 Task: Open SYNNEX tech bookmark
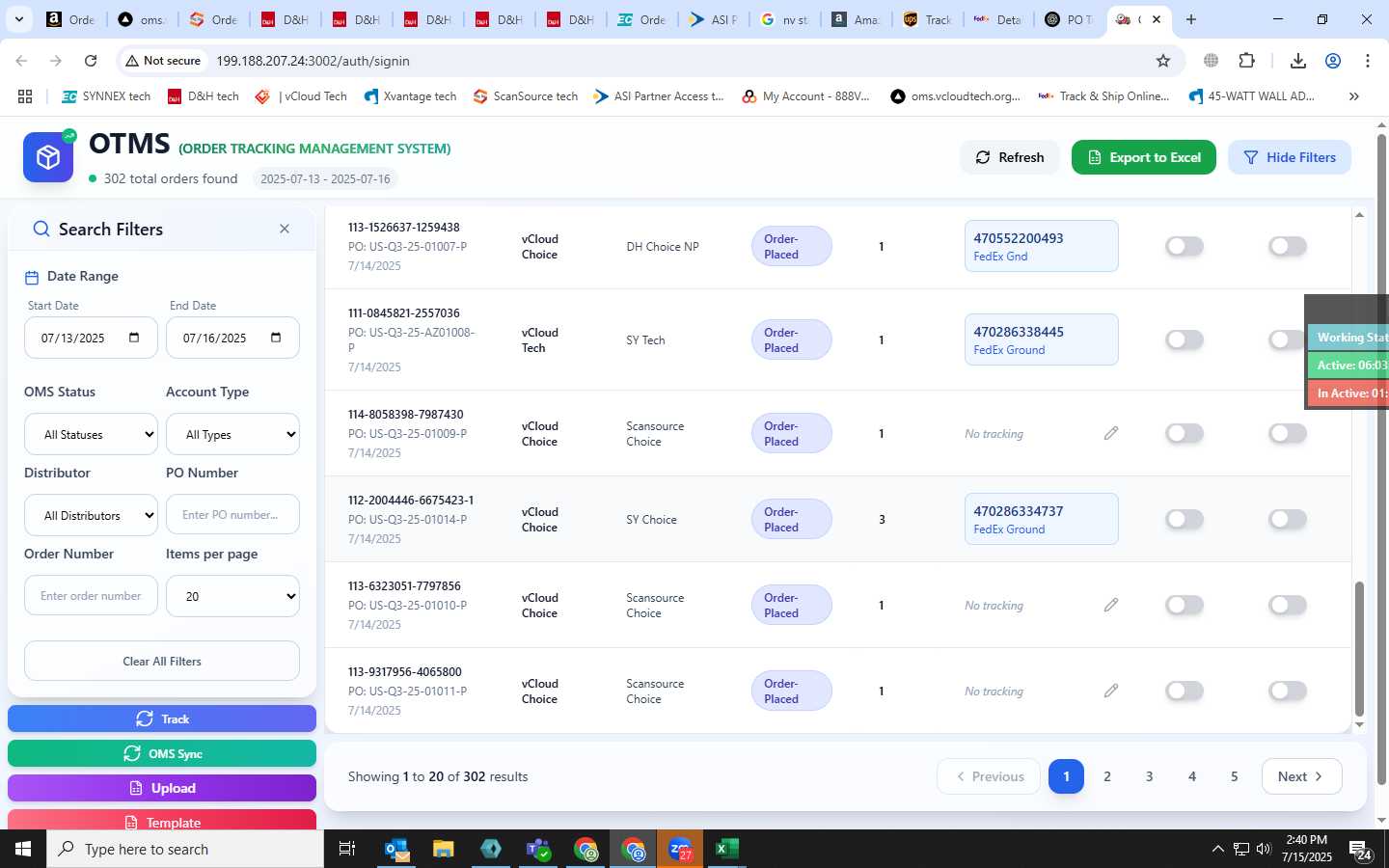pos(106,96)
